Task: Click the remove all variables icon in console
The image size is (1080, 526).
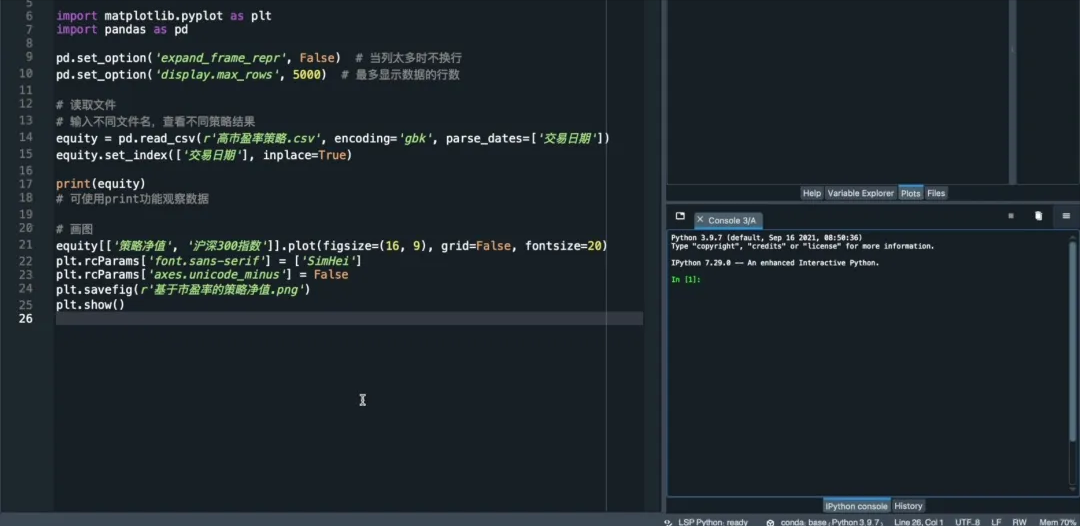Action: tap(1038, 216)
